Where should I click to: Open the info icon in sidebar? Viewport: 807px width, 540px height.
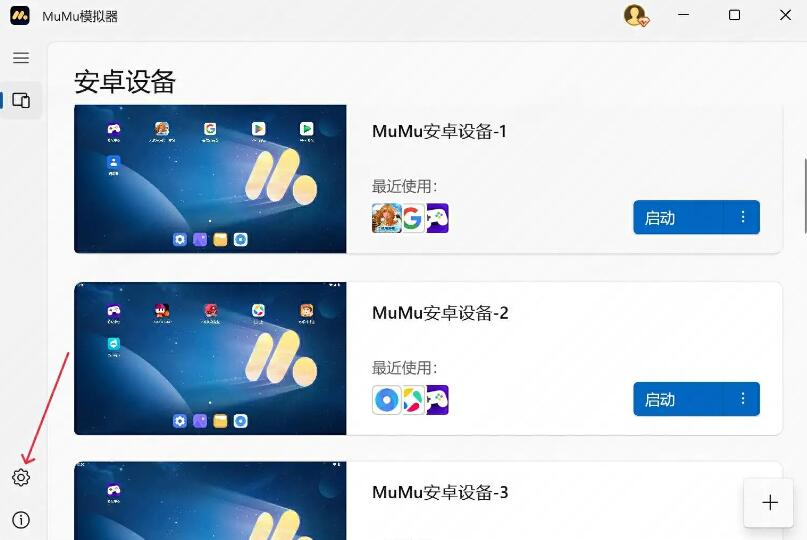pyautogui.click(x=21, y=520)
